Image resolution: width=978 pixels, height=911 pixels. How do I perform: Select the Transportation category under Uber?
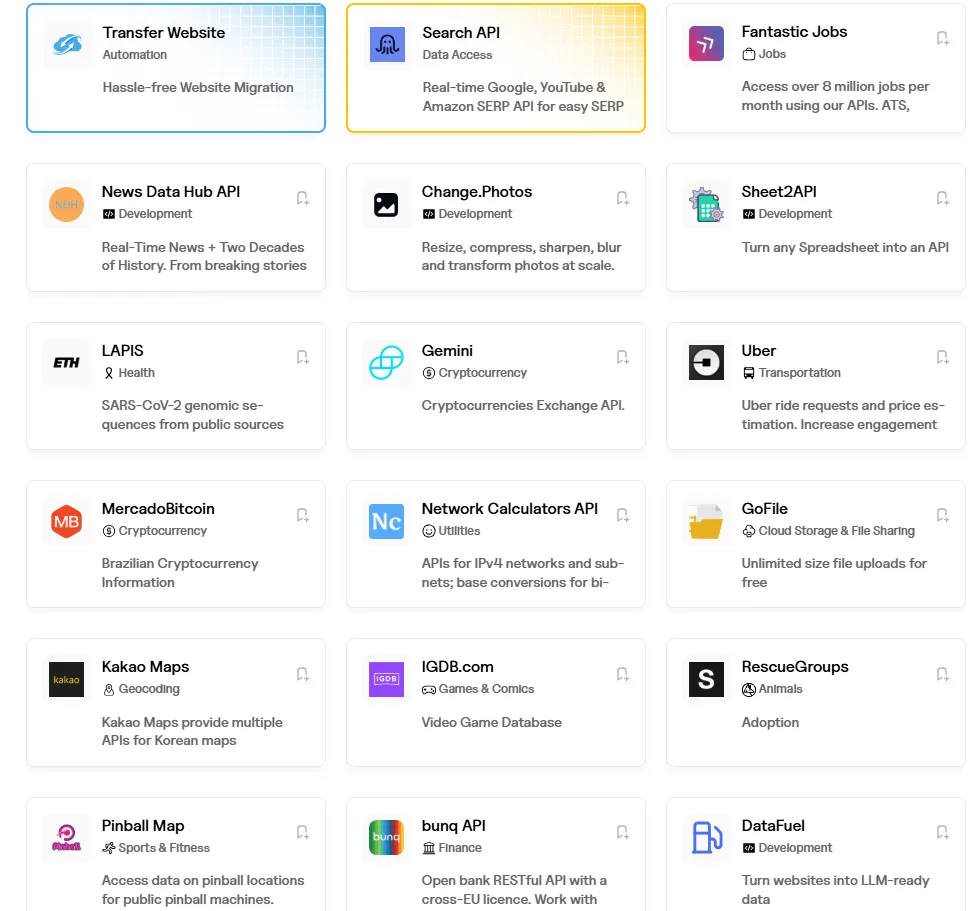(792, 373)
